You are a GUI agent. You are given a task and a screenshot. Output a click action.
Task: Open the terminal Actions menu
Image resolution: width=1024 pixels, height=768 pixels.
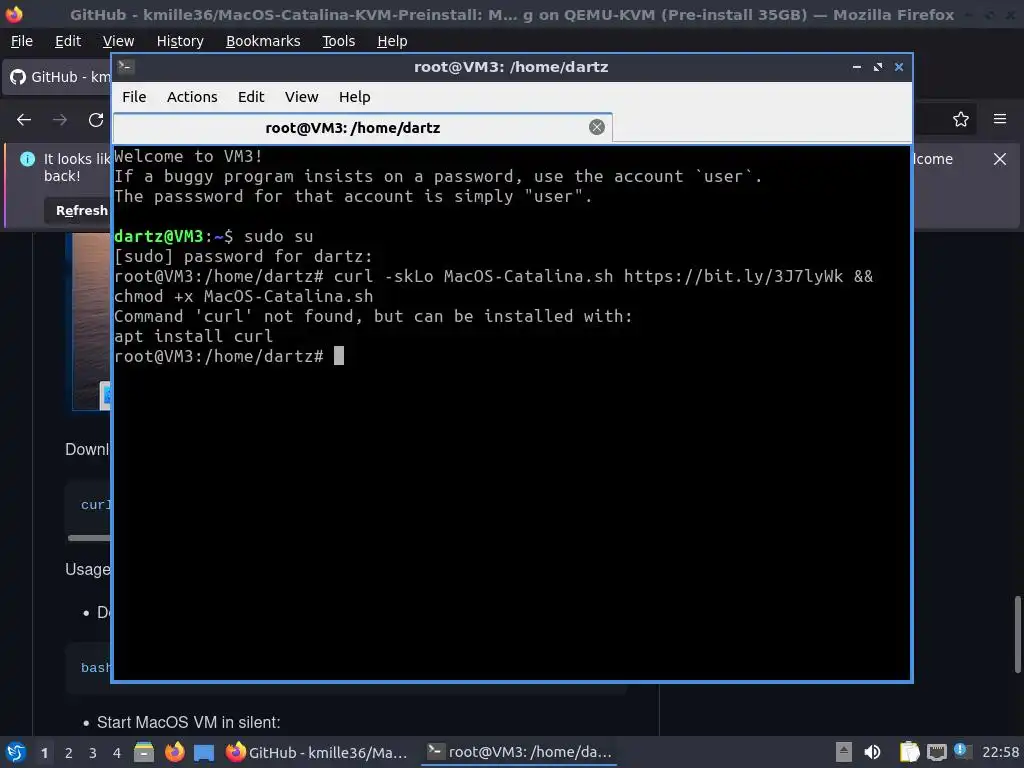point(192,97)
